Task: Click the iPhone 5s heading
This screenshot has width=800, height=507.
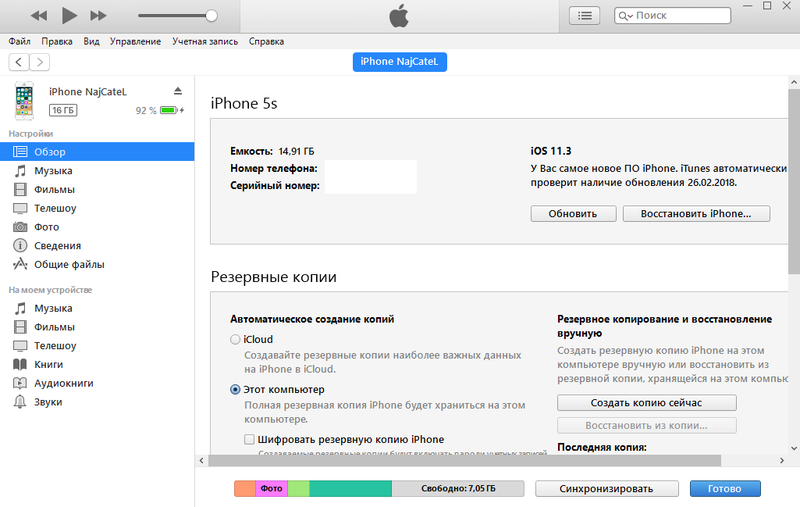Action: (244, 104)
